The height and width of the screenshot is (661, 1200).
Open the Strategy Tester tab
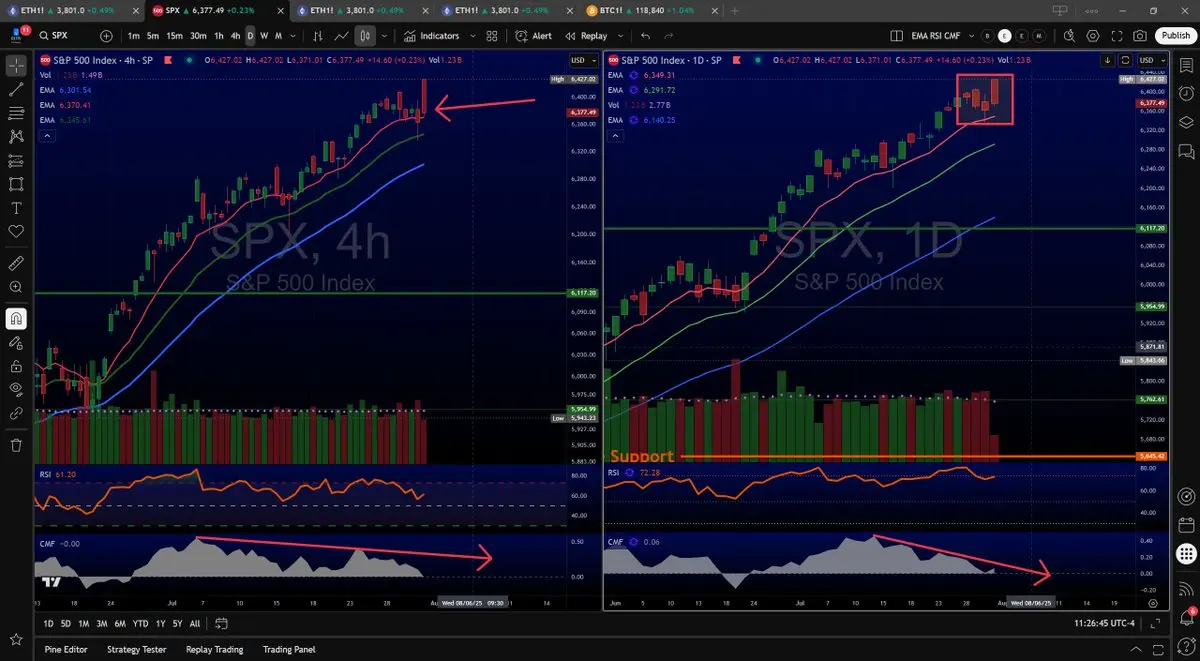(136, 649)
